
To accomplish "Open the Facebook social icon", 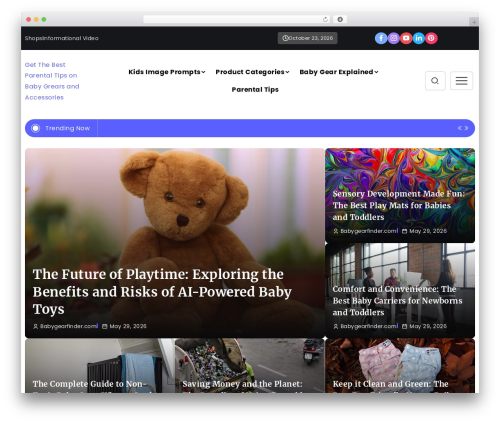I will 381,38.
